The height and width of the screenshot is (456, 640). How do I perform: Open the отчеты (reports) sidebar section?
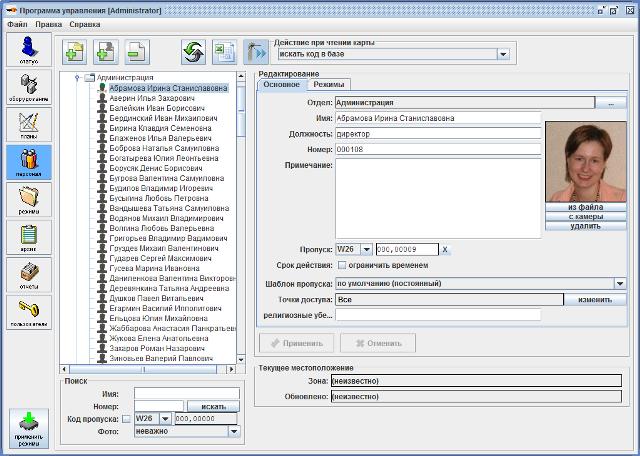coord(29,273)
